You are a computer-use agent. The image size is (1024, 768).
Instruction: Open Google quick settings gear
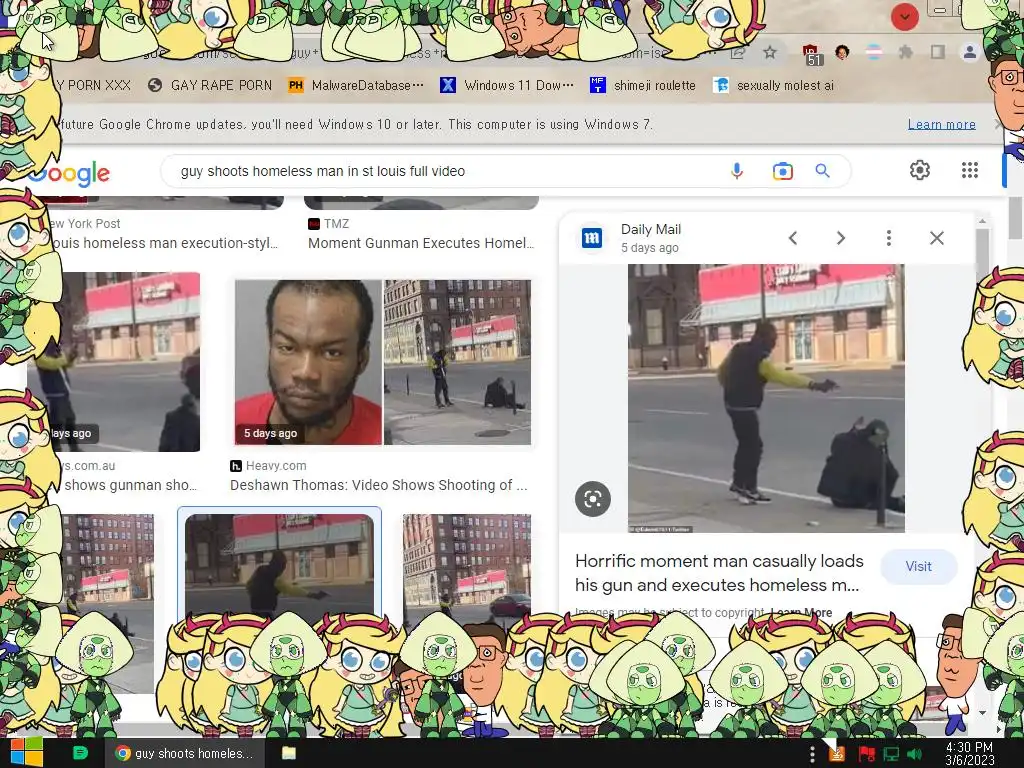point(920,170)
